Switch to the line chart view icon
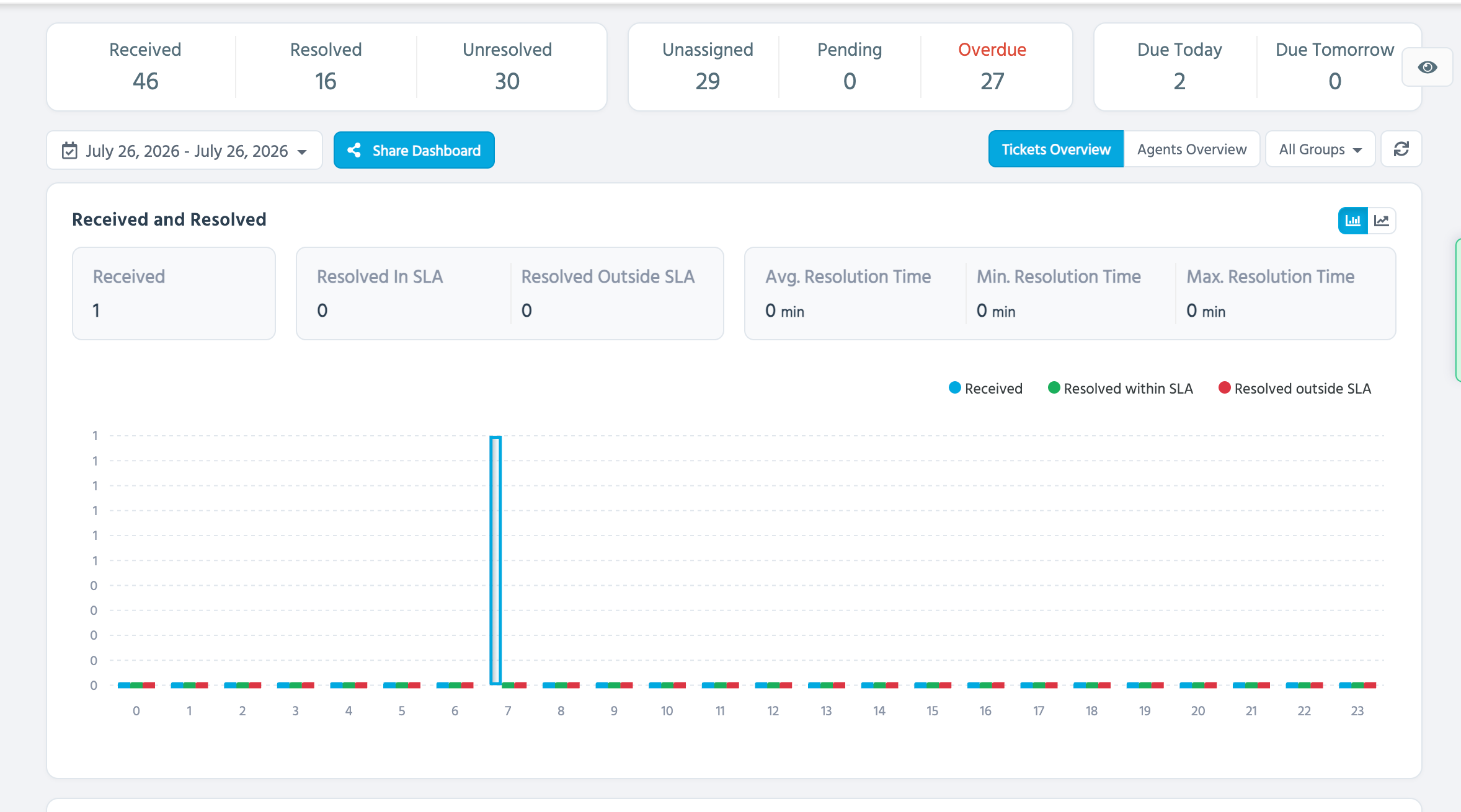 [x=1382, y=221]
